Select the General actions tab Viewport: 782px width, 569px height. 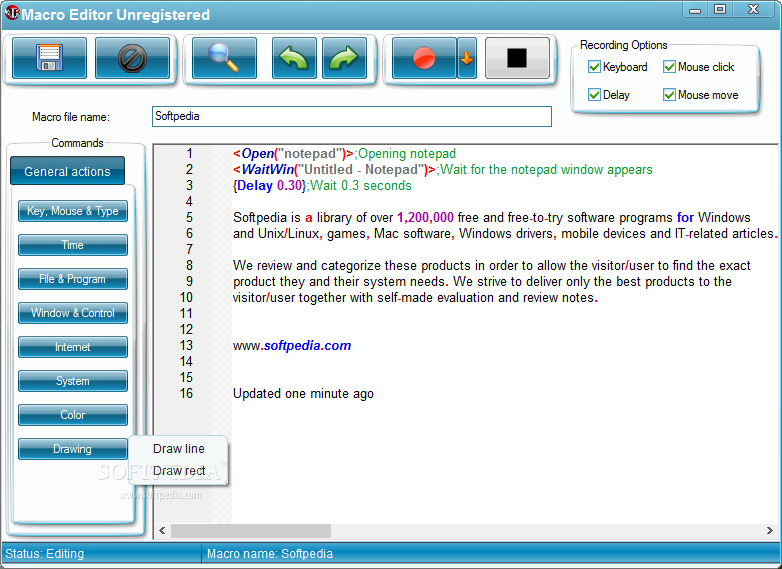tap(67, 171)
